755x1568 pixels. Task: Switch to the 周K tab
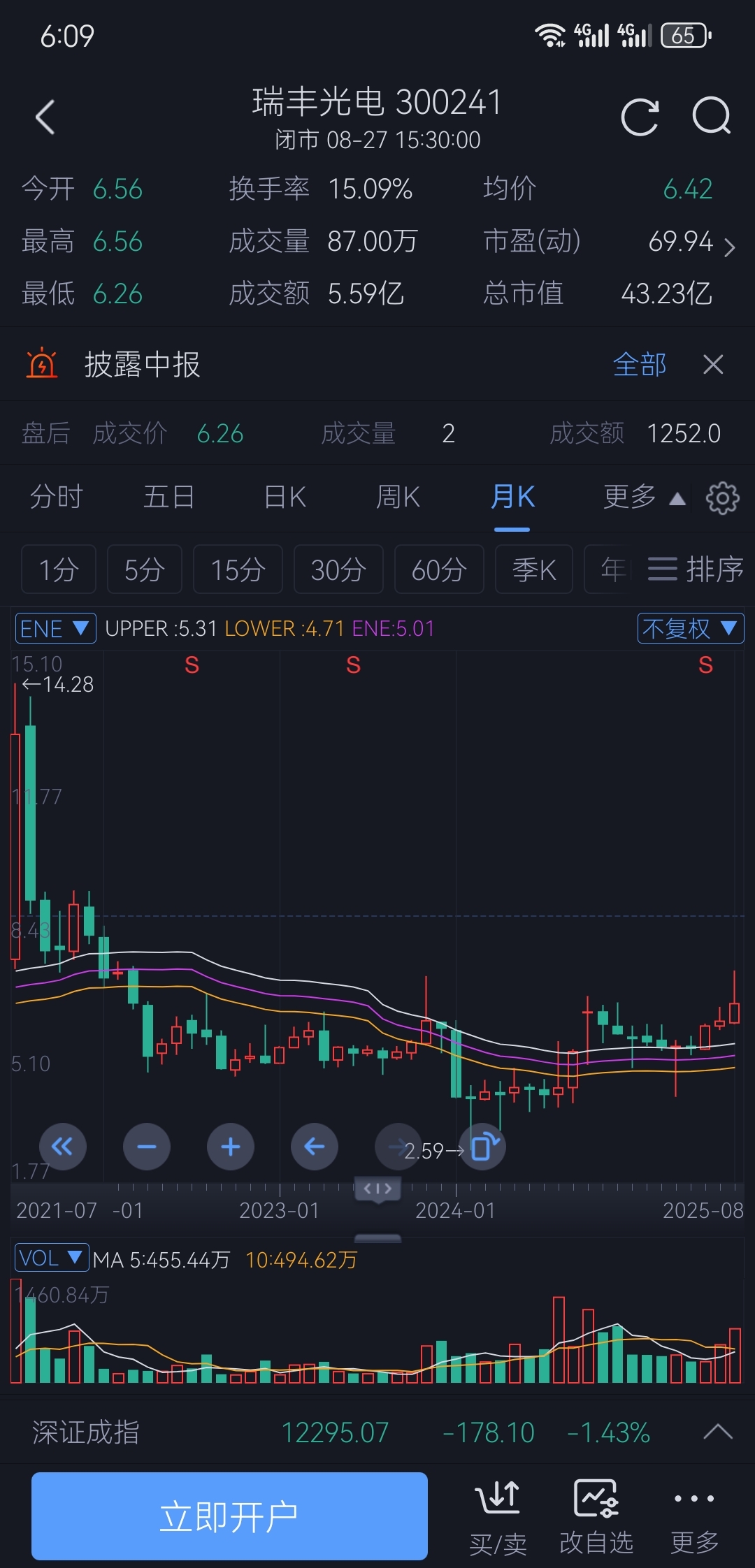coord(398,498)
